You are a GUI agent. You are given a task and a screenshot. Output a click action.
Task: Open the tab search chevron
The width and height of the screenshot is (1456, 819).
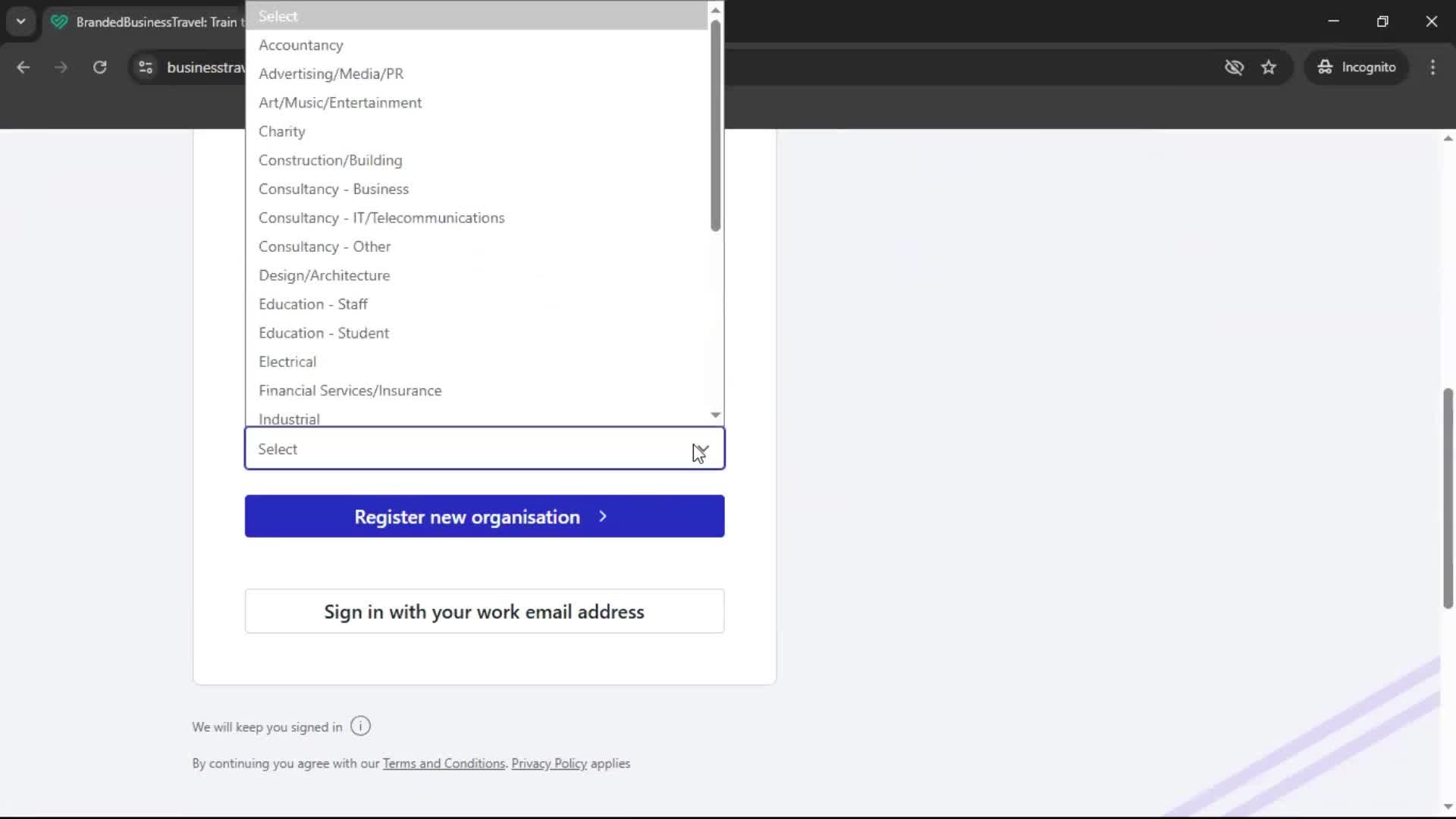(x=20, y=20)
